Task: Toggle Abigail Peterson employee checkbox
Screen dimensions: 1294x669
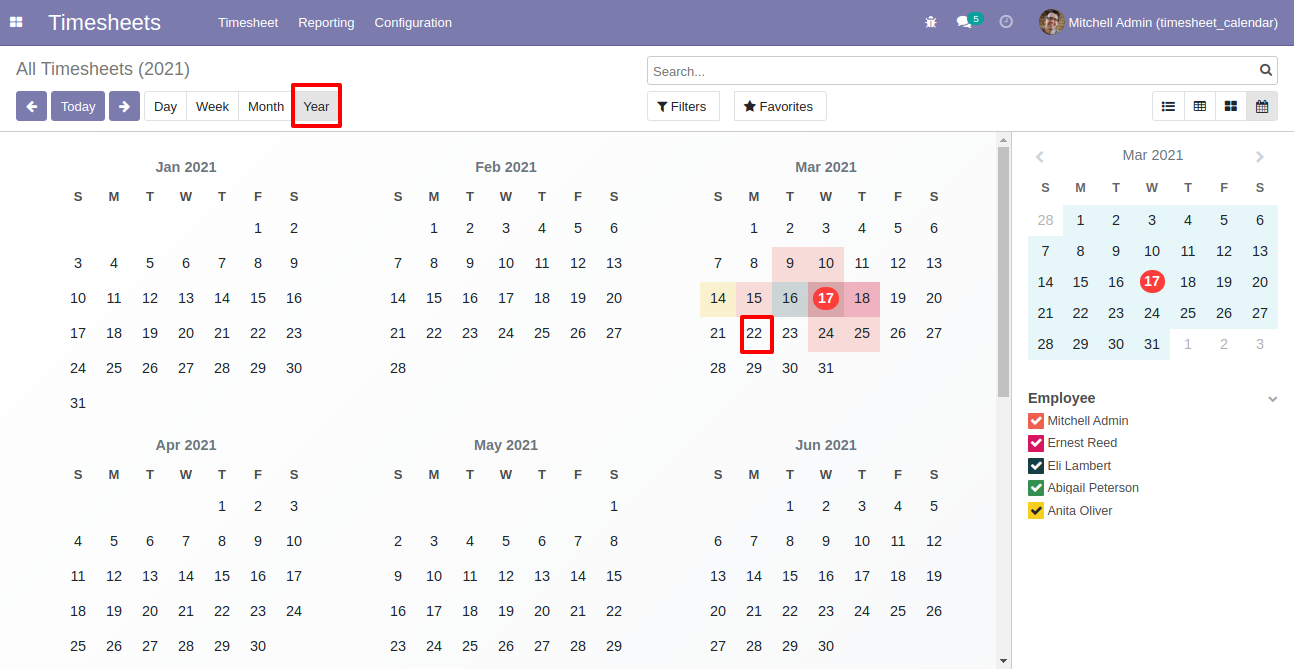Action: tap(1036, 488)
